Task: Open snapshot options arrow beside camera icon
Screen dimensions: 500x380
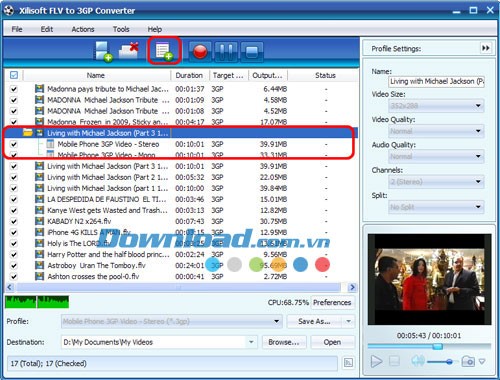Action: pyautogui.click(x=482, y=361)
